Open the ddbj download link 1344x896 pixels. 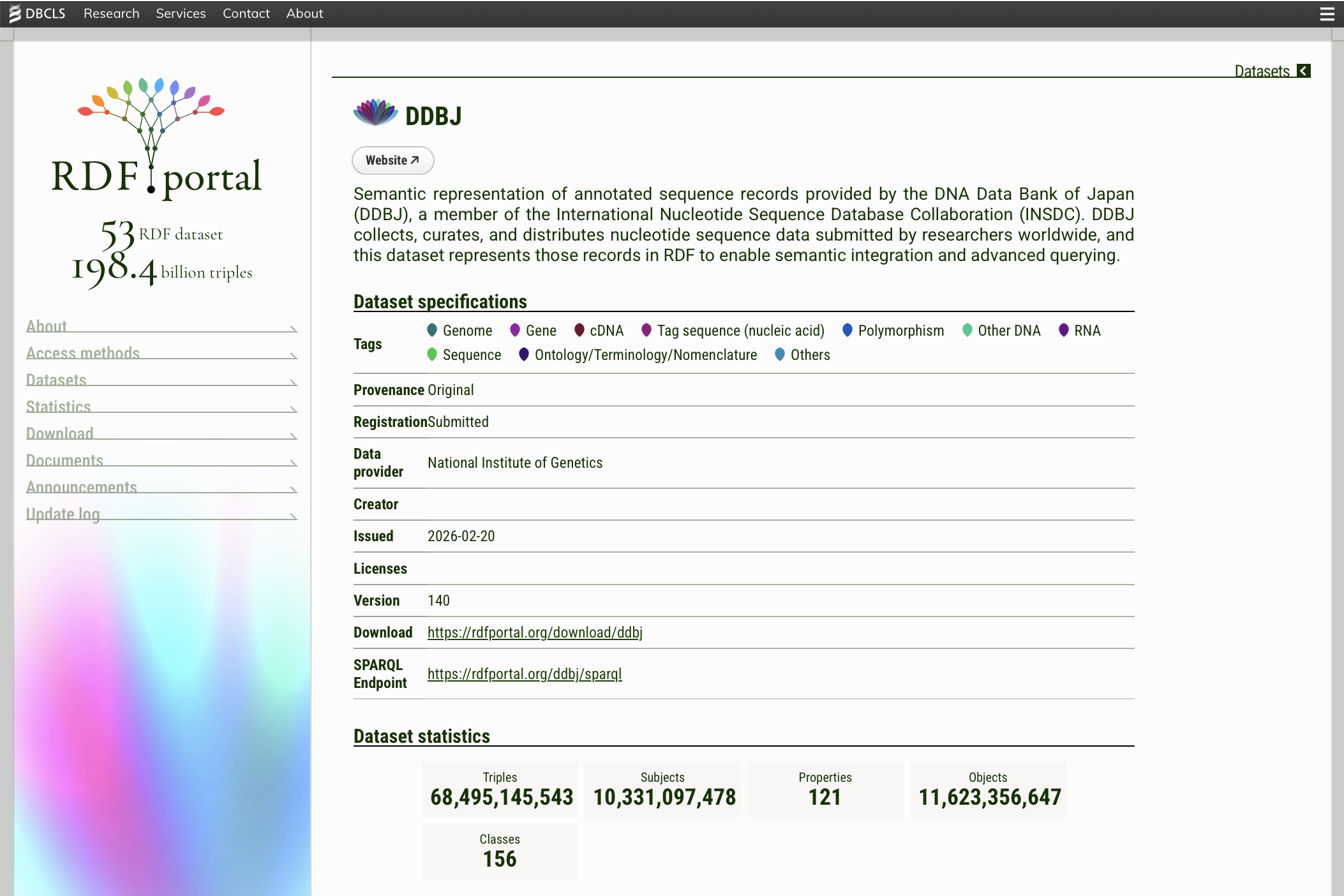pos(535,632)
